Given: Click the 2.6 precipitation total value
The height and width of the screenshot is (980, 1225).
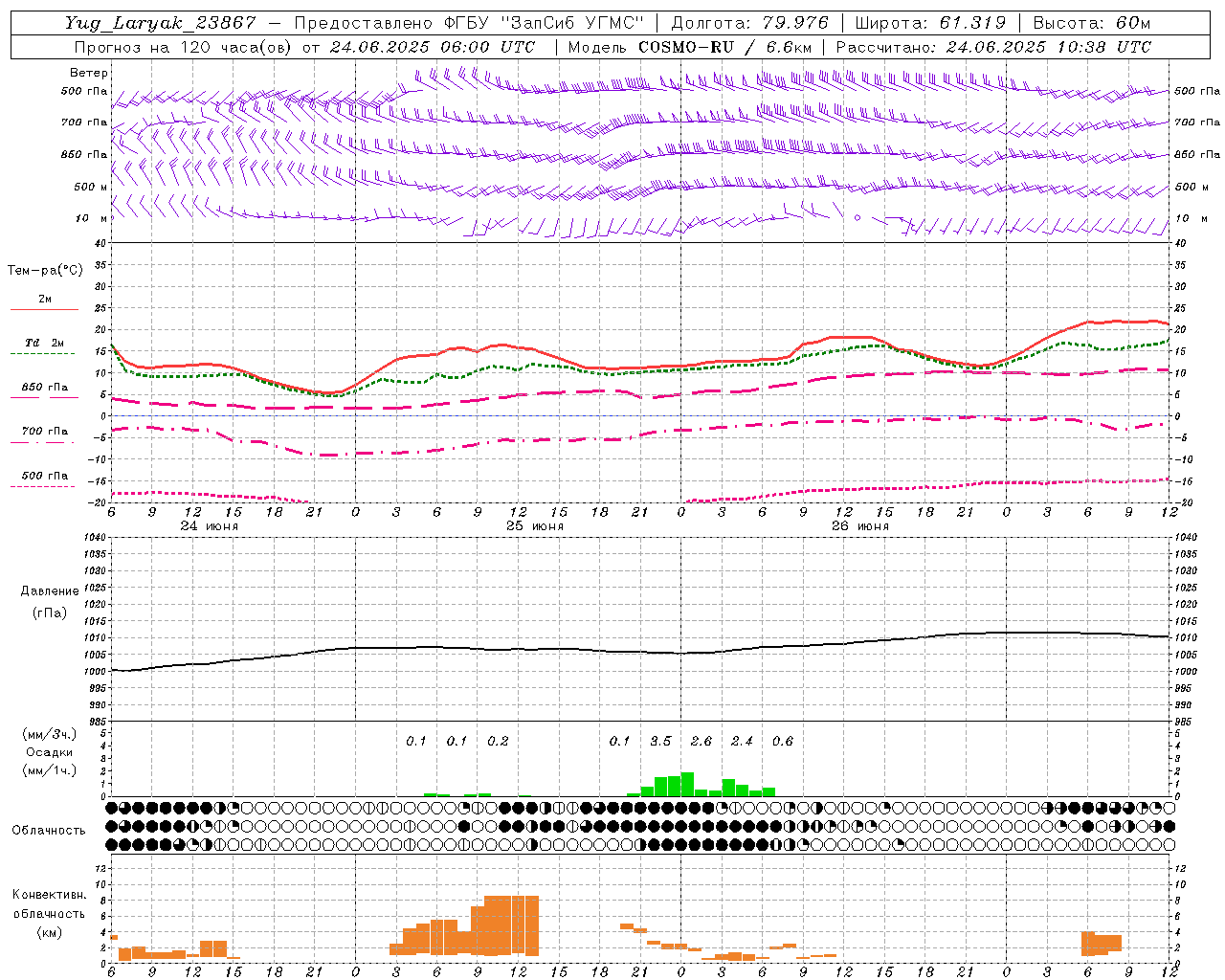Looking at the screenshot, I should [x=702, y=741].
